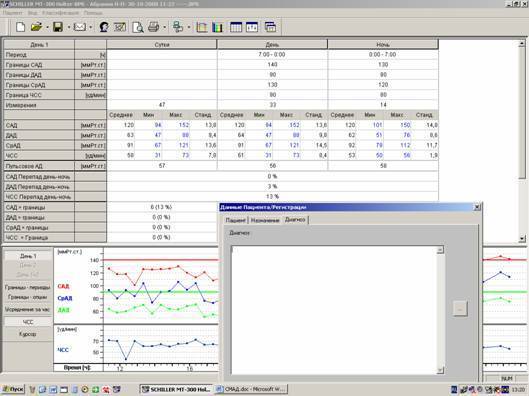Click the Пуск Start button on the taskbar
The image size is (529, 396).
pyautogui.click(x=13, y=389)
